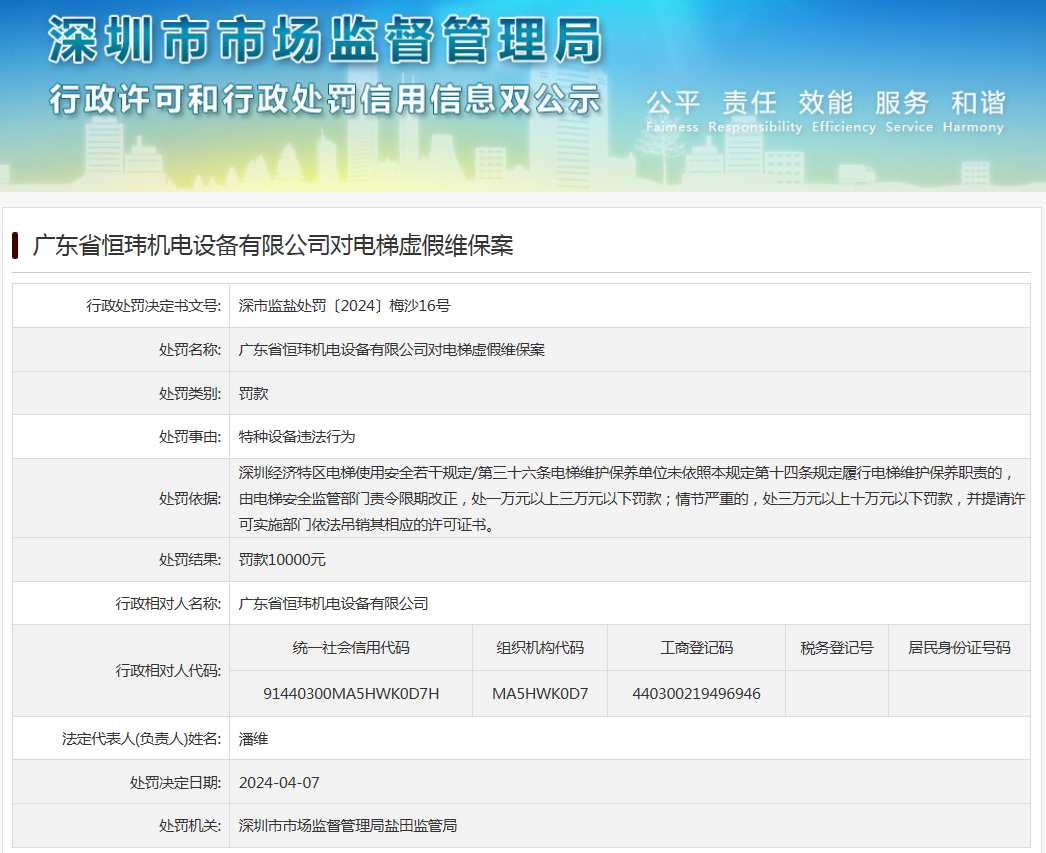Viewport: 1046px width, 853px height.
Task: Click the 深圳市市场监督管理局 banner title
Action: click(325, 41)
